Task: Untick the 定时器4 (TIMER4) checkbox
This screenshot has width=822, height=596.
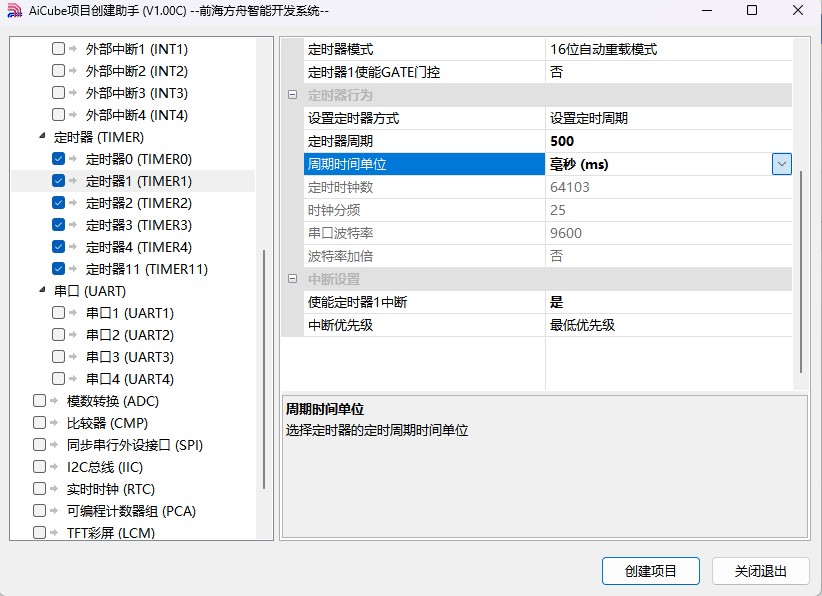Action: click(x=58, y=246)
